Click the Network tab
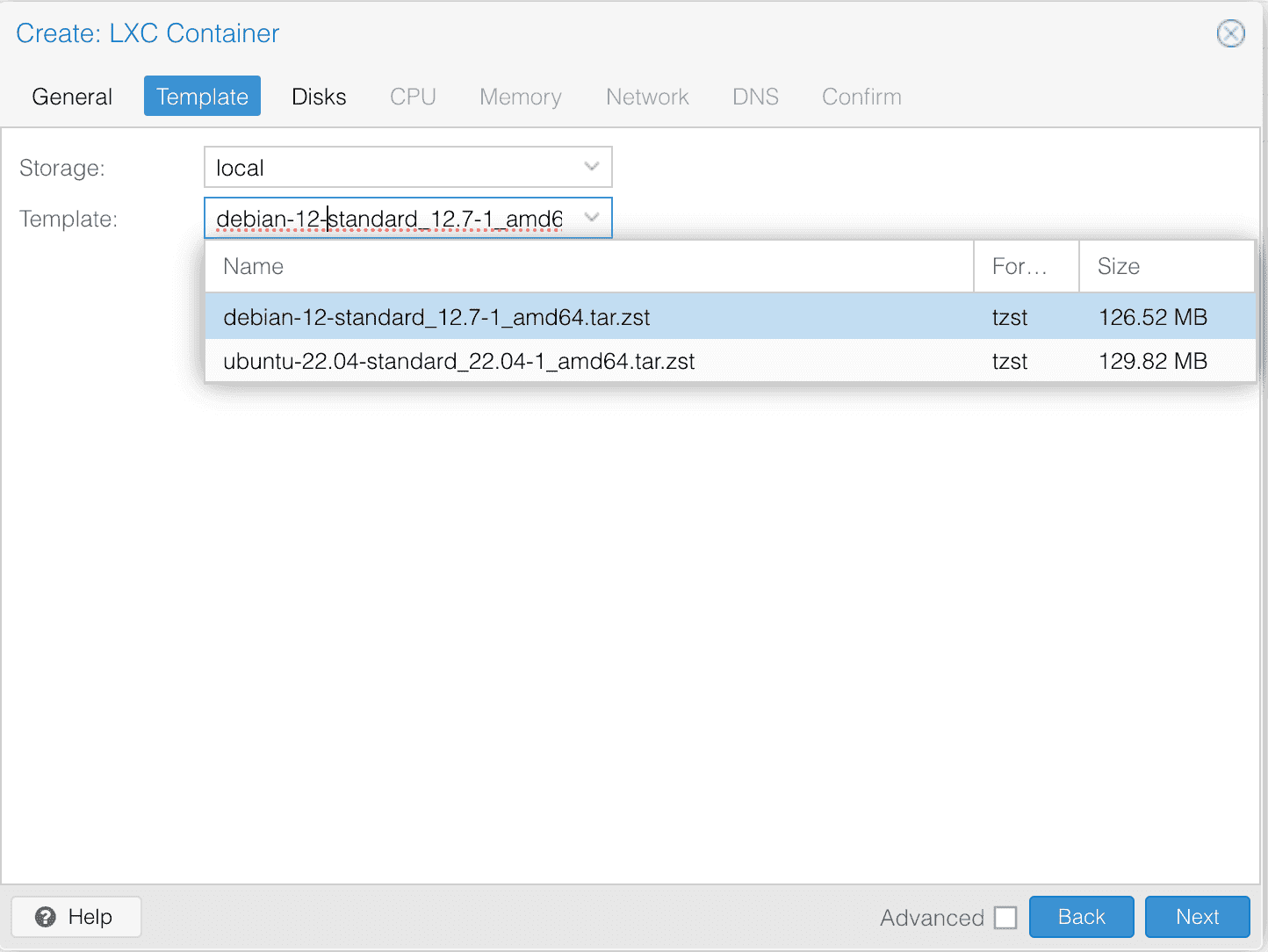Image resolution: width=1268 pixels, height=952 pixels. click(647, 97)
